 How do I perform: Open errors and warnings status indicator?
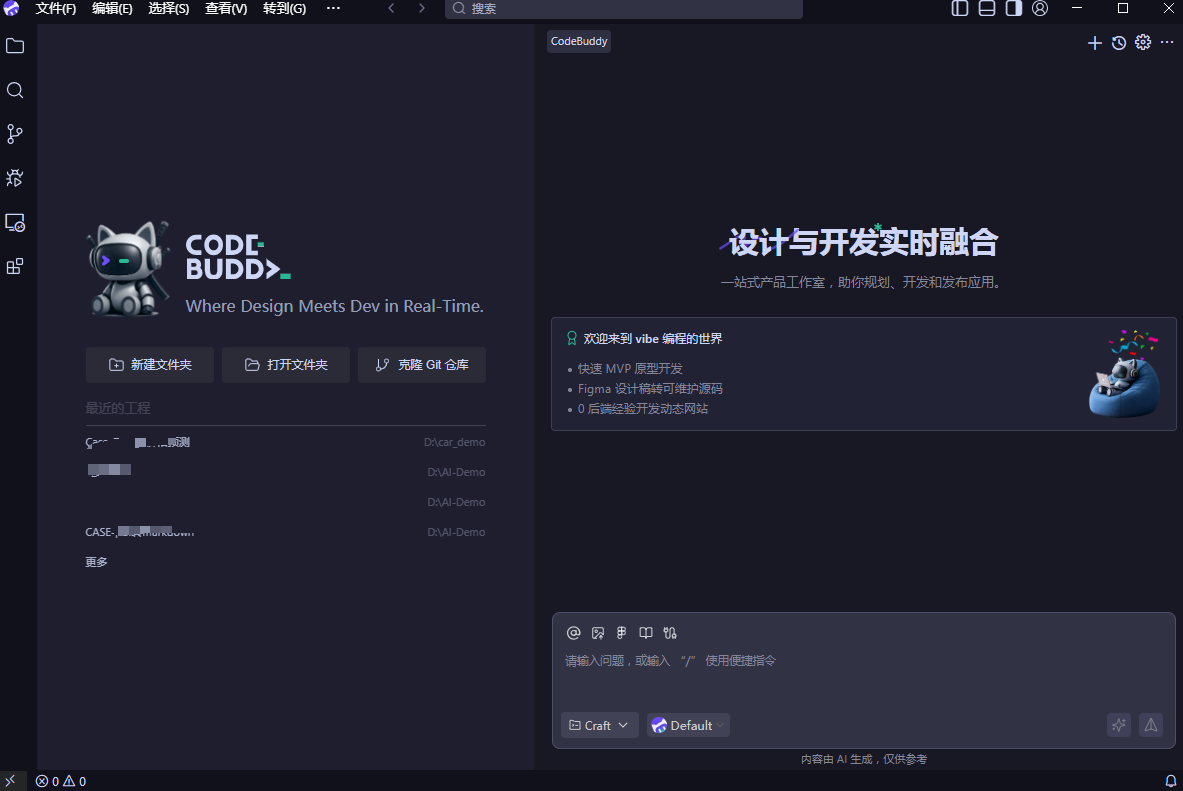[61, 781]
